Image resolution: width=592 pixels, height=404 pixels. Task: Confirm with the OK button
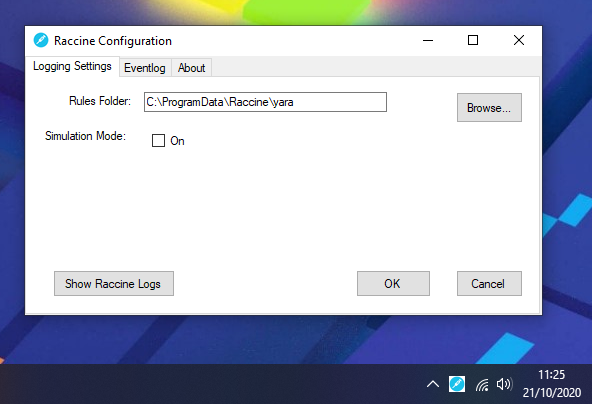(393, 284)
